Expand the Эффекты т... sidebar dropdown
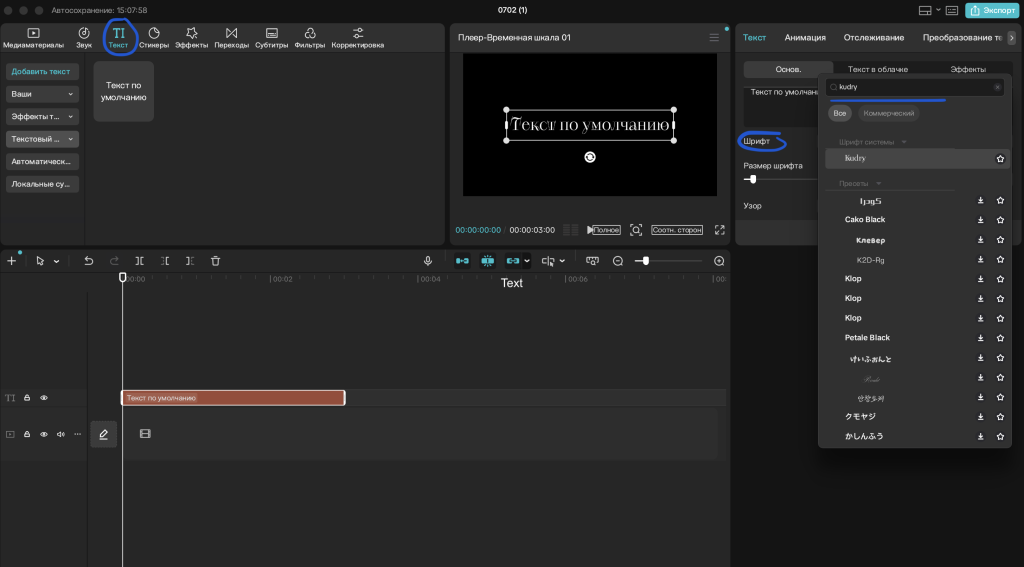Screen dimensions: 1024x567 (x=42, y=117)
